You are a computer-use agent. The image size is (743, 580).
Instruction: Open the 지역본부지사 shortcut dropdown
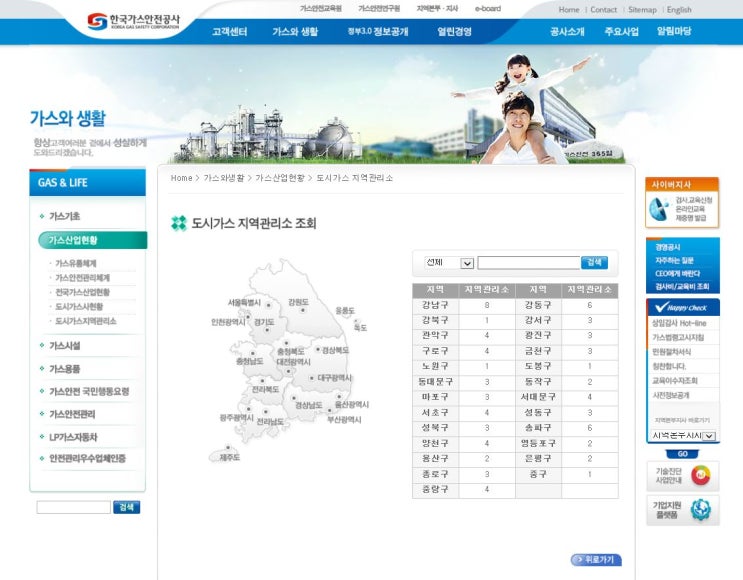[x=682, y=435]
